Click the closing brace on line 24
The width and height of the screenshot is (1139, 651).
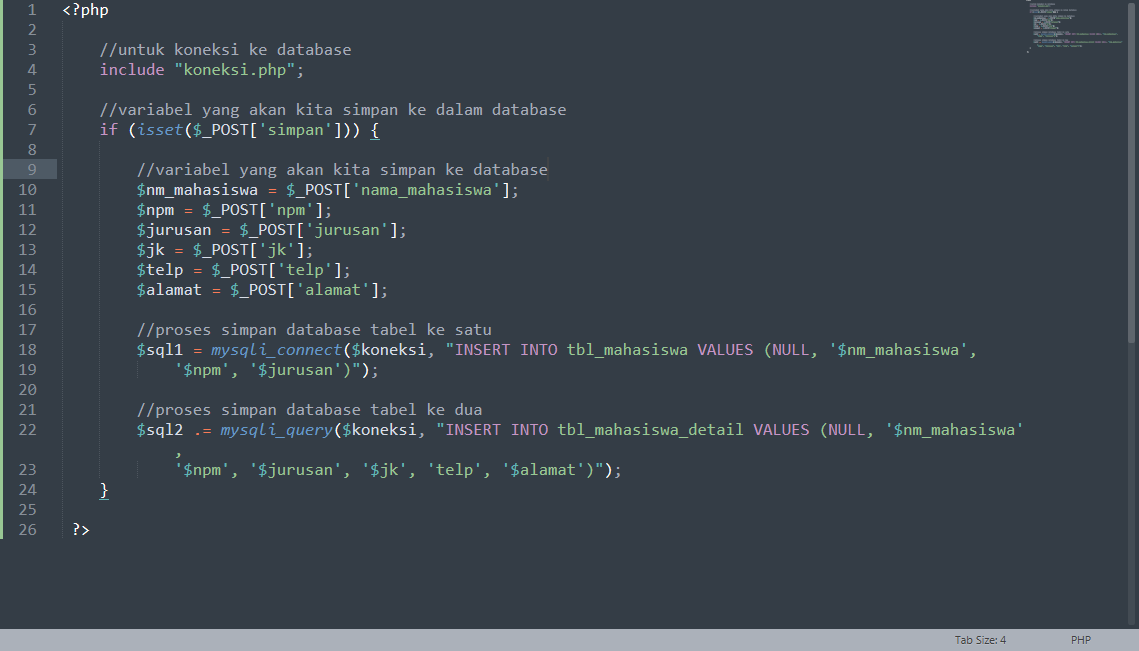coord(103,489)
